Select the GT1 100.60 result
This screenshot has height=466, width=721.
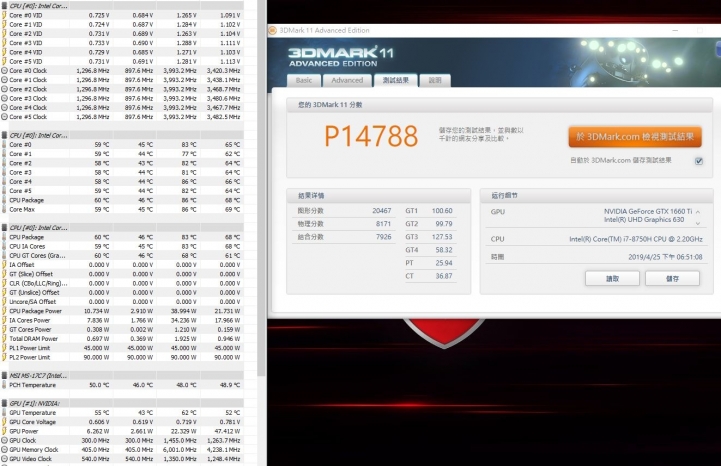(x=429, y=211)
